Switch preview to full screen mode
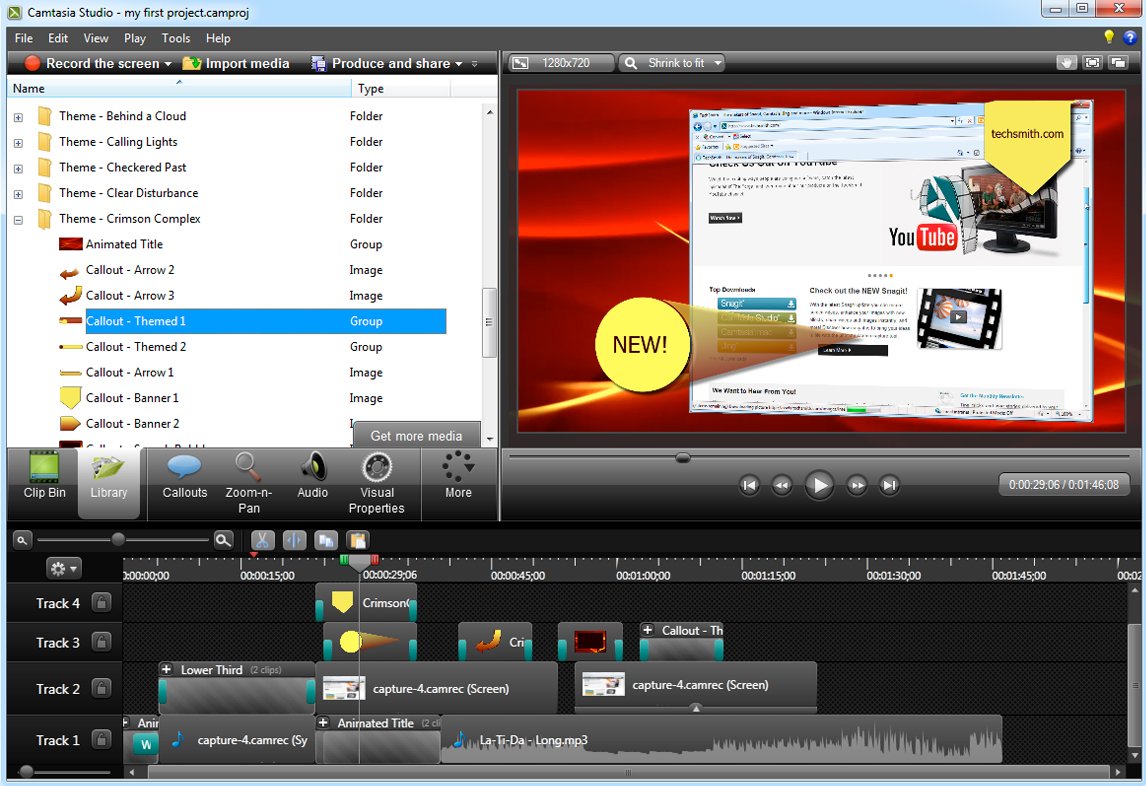Screen dimensions: 1146x786 click(x=1092, y=63)
